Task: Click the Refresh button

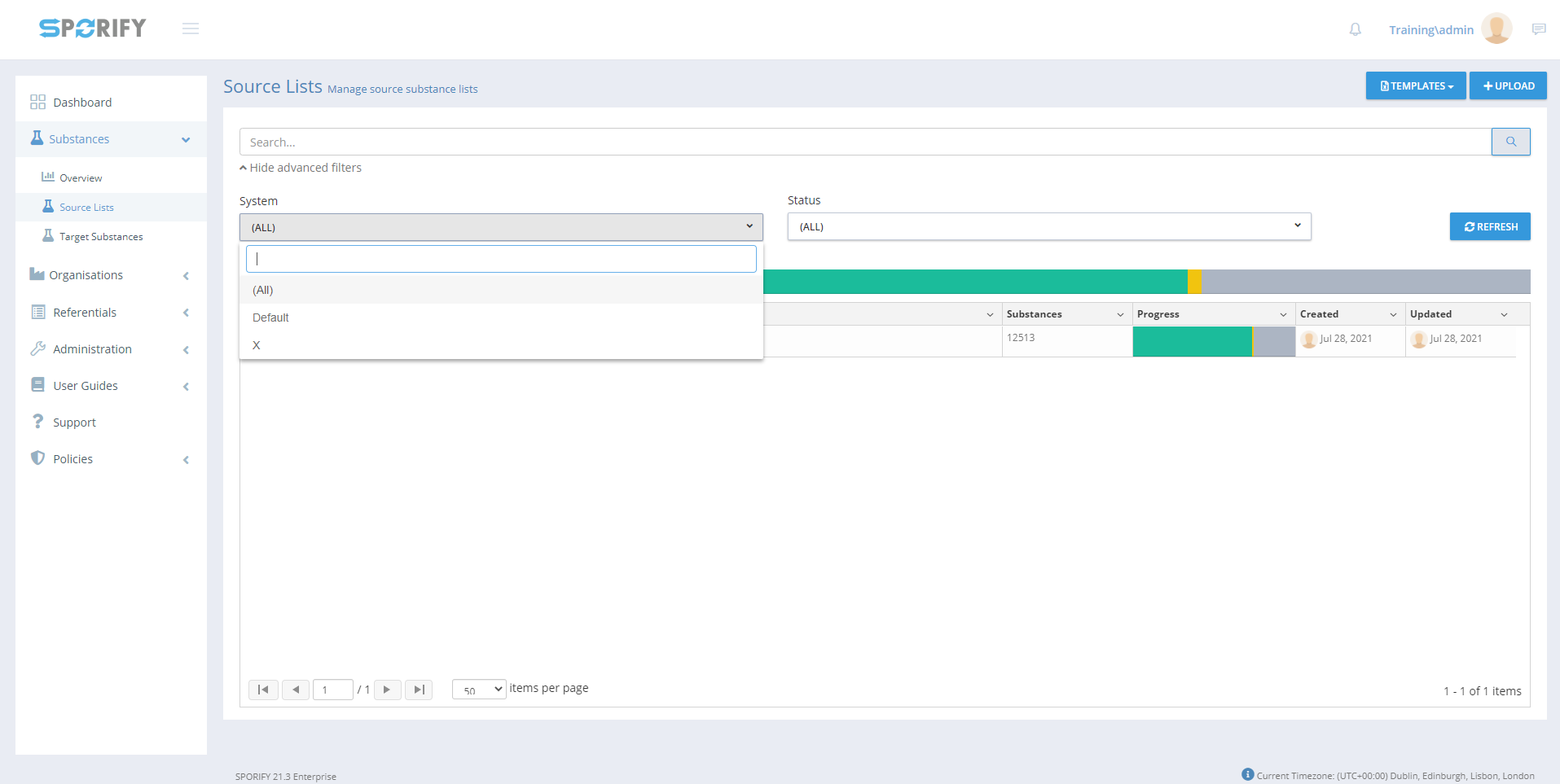Action: (x=1490, y=226)
